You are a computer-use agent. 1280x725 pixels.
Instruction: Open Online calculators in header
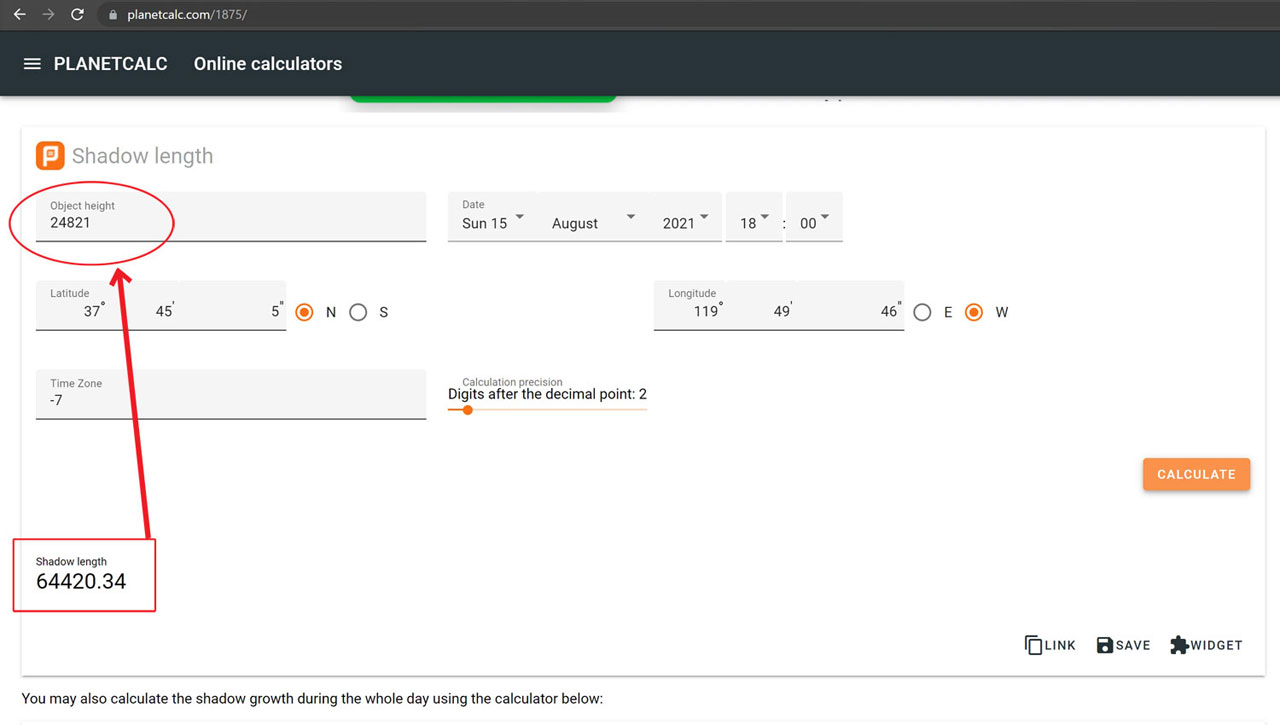(x=267, y=64)
